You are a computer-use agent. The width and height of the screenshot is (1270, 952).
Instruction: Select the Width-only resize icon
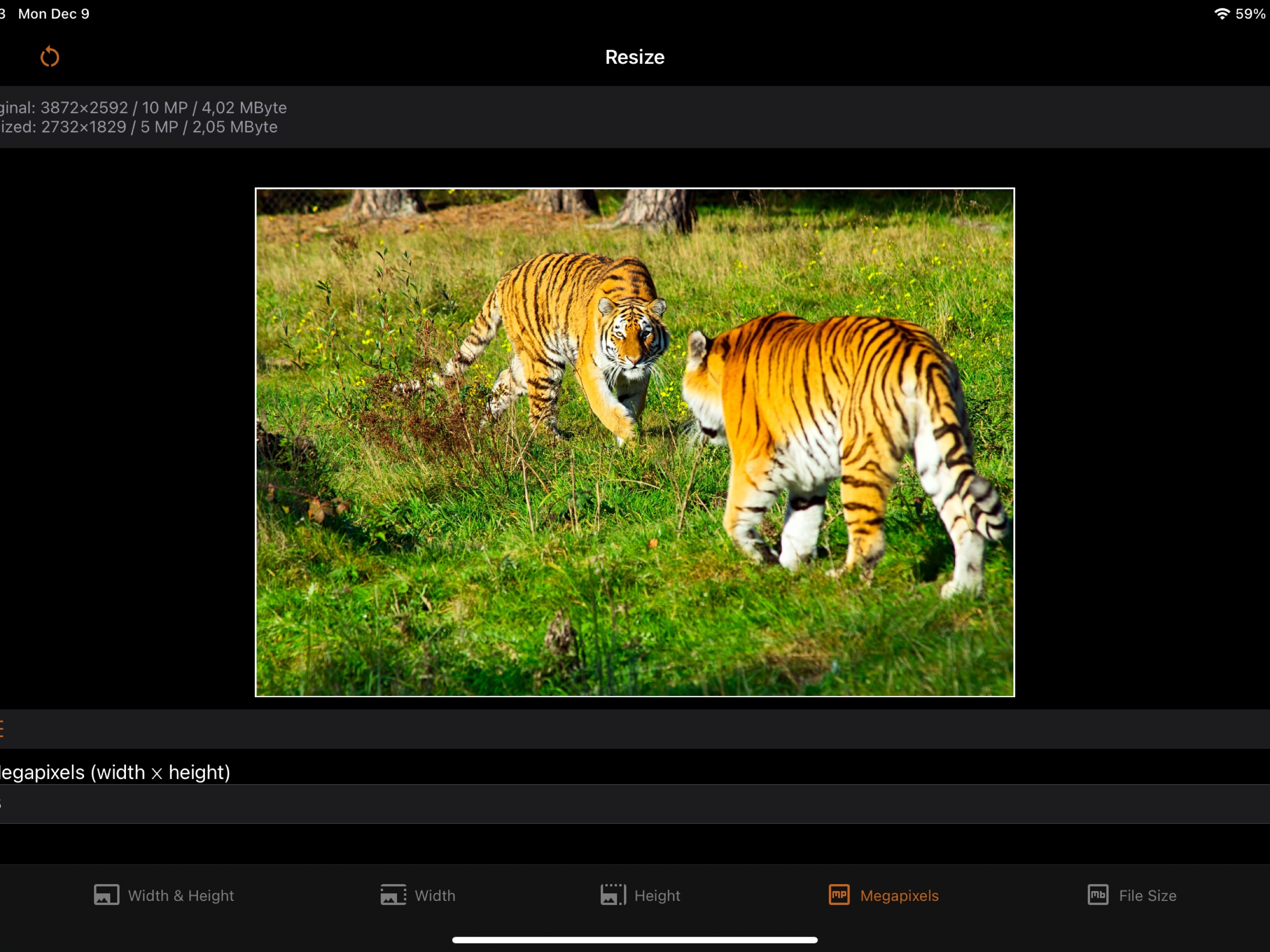coord(393,894)
